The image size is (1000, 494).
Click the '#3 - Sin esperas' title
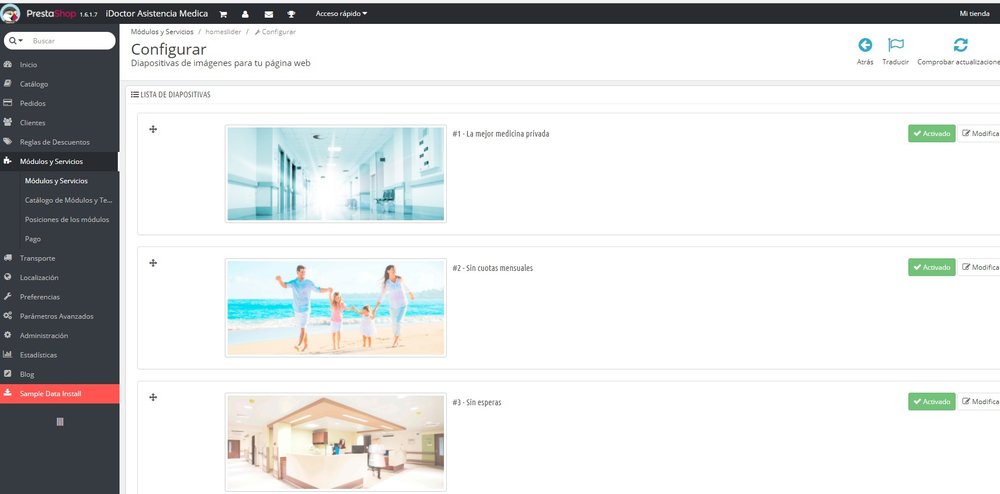click(x=476, y=403)
